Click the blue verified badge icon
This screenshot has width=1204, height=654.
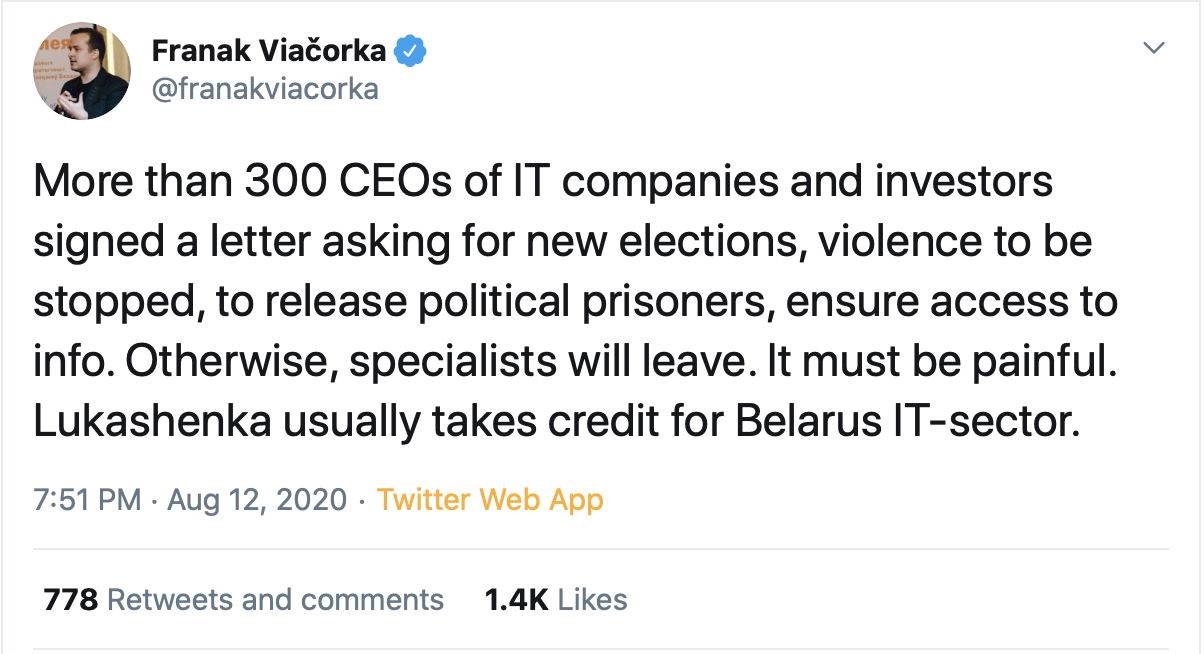pyautogui.click(x=412, y=50)
